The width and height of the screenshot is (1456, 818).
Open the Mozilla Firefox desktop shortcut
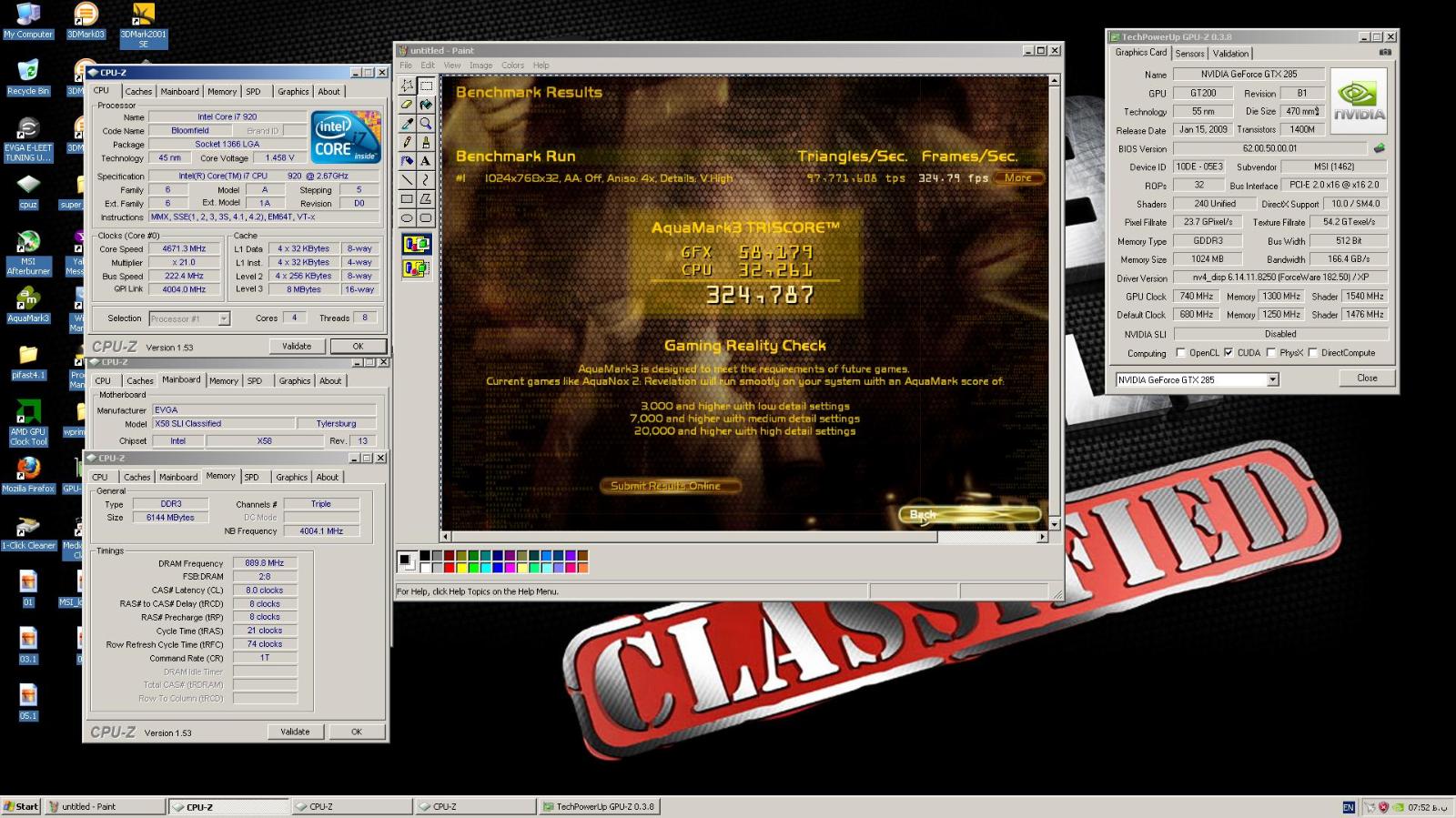(x=28, y=475)
